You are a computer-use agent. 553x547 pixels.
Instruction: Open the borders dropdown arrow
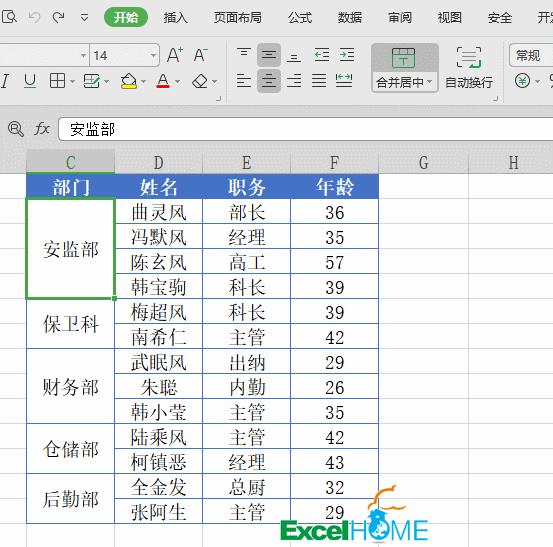[72, 82]
